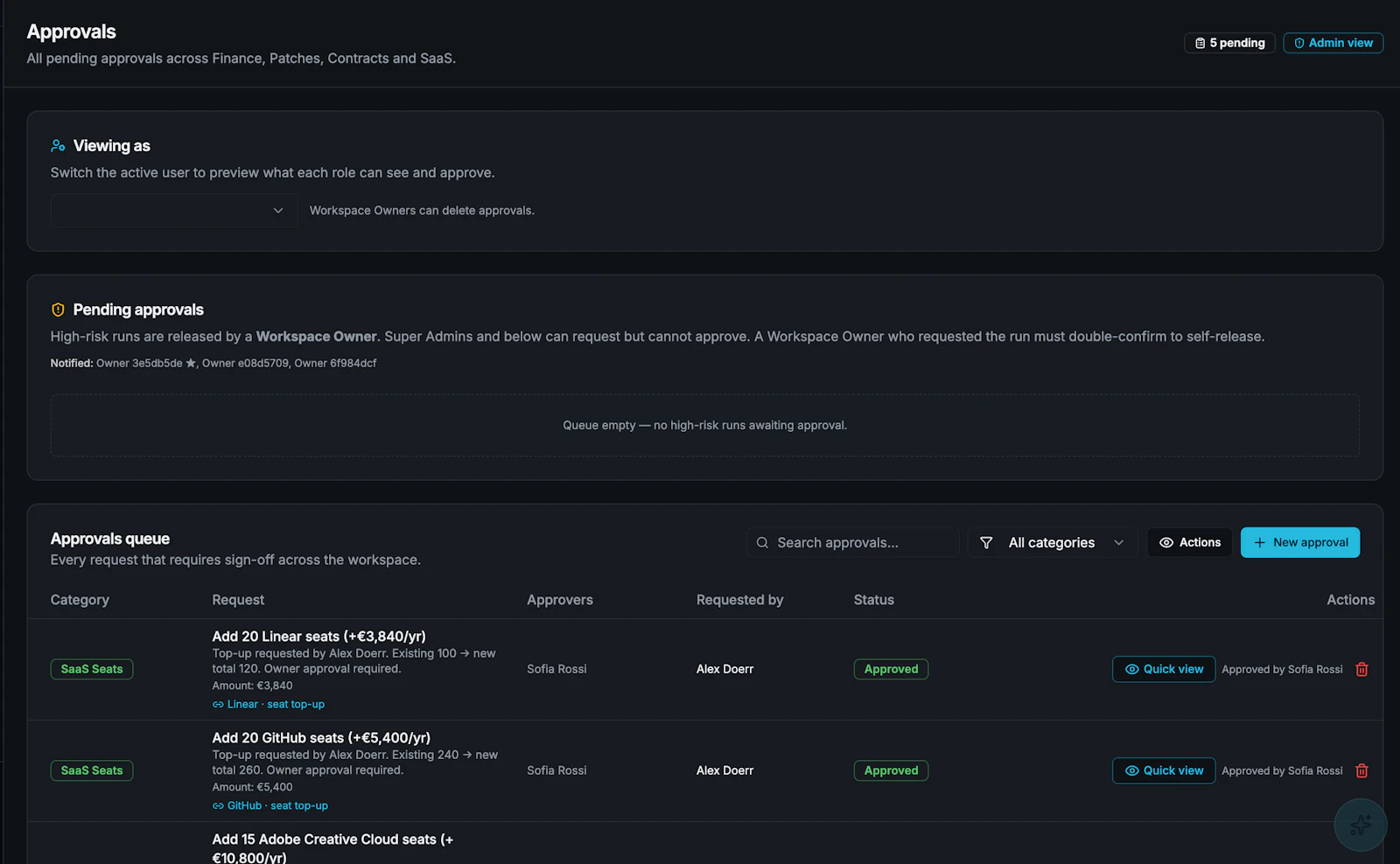Click Sofia Rossi approver in GitHub row
The height and width of the screenshot is (864, 1400).
pos(556,770)
